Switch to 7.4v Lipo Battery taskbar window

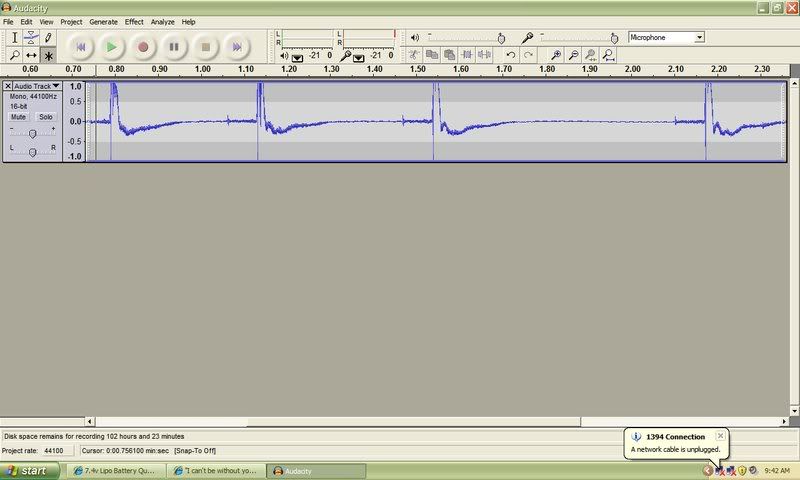(x=118, y=471)
